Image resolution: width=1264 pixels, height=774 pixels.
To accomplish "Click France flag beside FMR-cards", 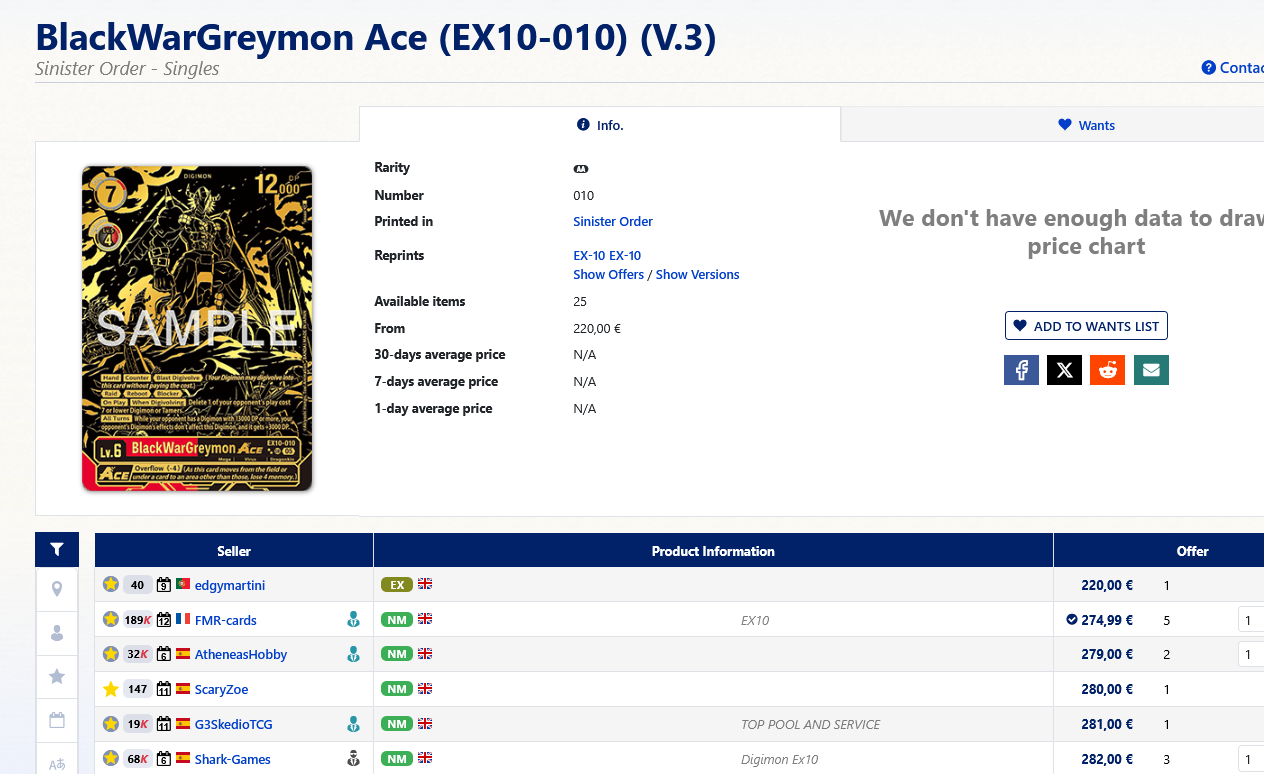I will [183, 619].
